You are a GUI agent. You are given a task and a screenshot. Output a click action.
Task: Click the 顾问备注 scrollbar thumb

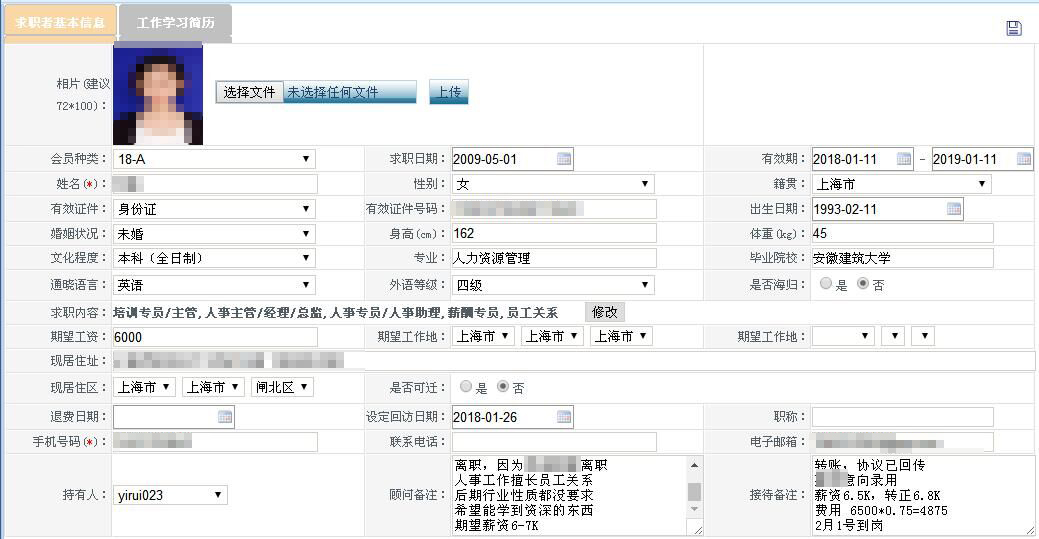694,491
